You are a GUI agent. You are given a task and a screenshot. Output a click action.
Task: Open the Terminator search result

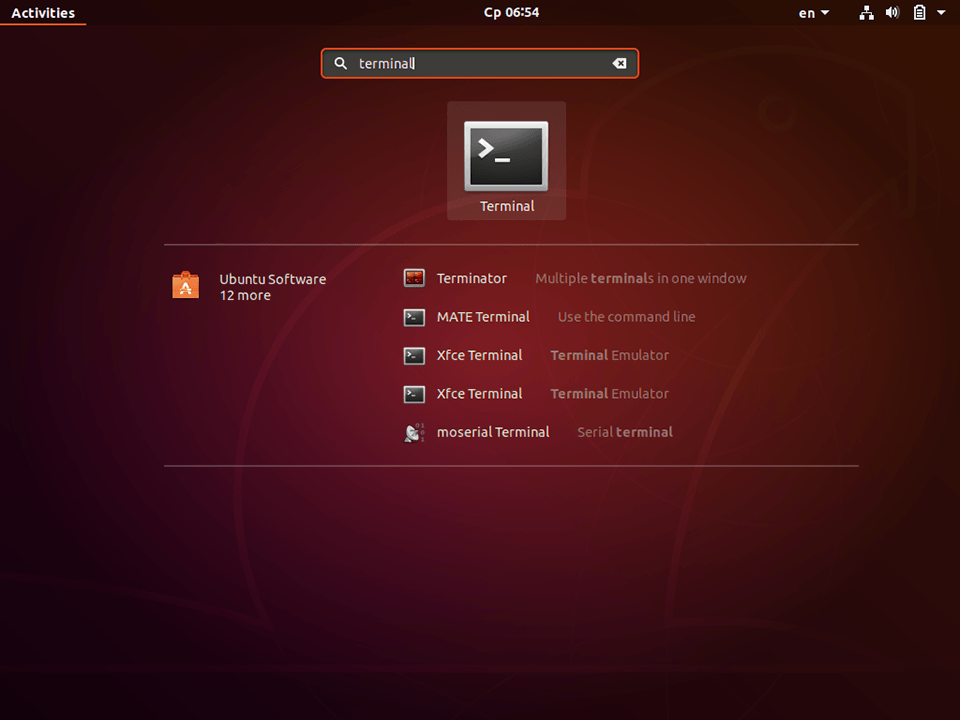click(x=472, y=278)
